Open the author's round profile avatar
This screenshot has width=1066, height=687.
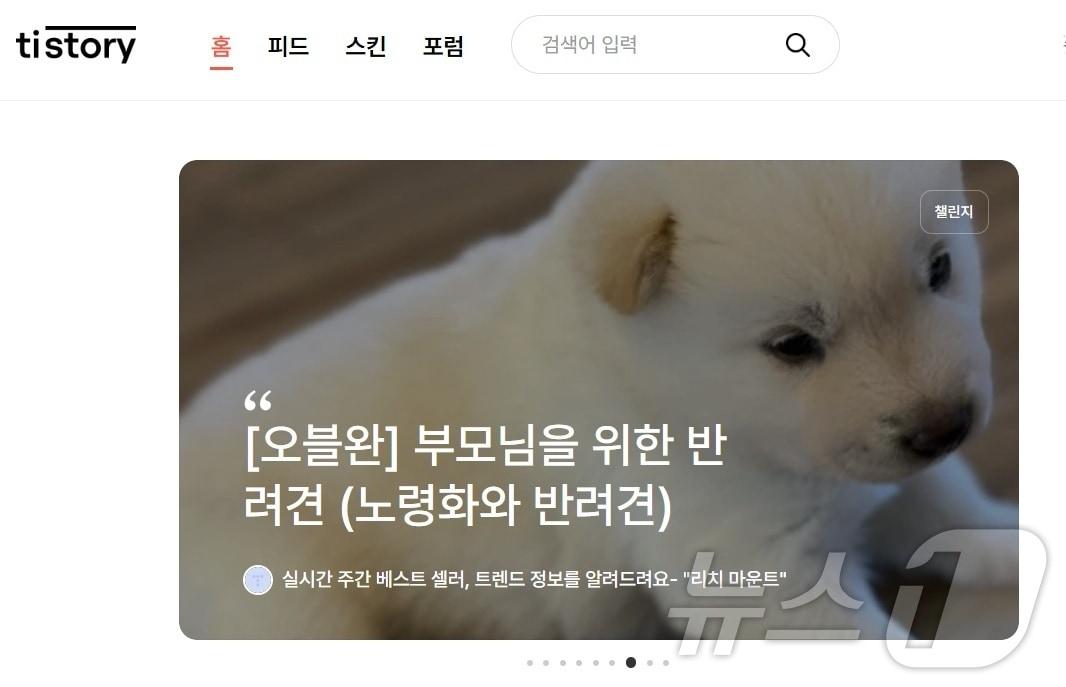point(258,580)
